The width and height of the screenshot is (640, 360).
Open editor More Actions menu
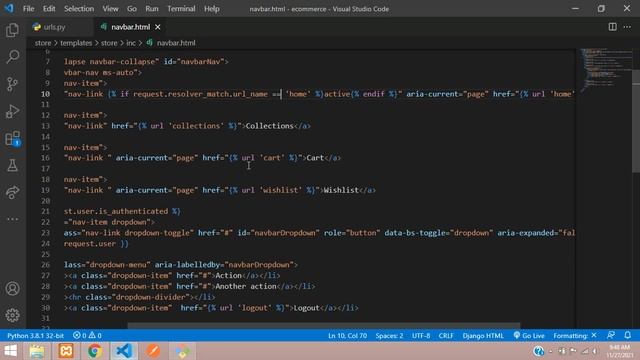tap(627, 27)
